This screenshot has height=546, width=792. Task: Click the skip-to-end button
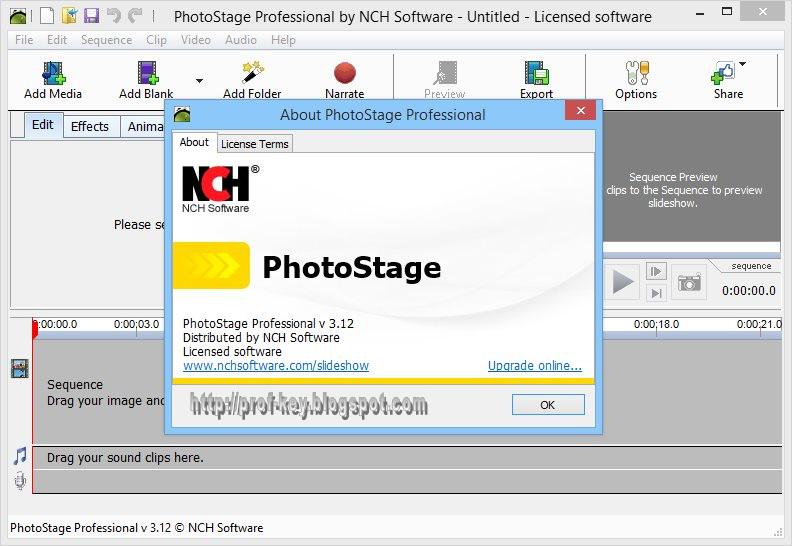(x=656, y=293)
